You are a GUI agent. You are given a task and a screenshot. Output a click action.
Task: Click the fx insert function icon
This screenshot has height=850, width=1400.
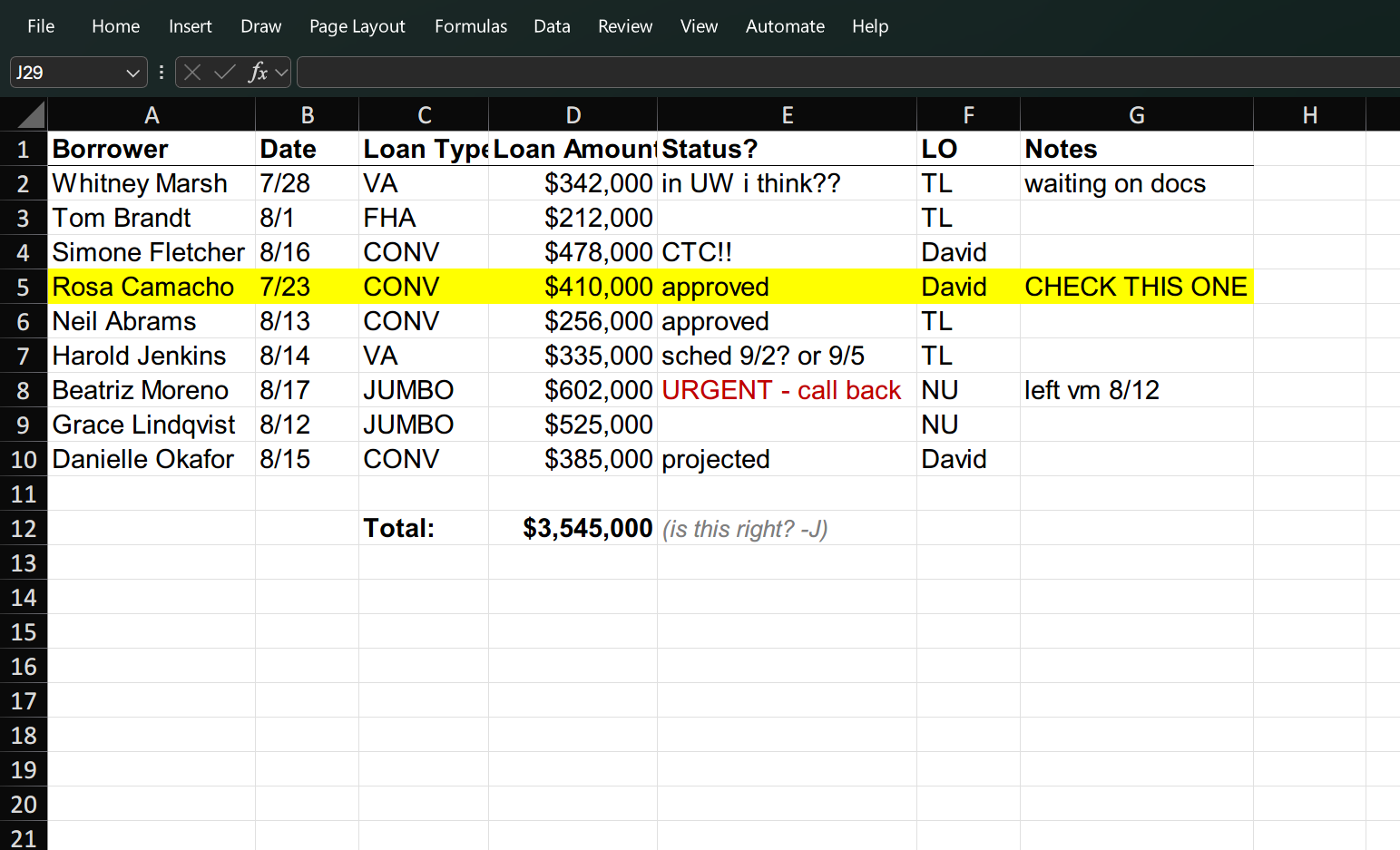point(258,72)
